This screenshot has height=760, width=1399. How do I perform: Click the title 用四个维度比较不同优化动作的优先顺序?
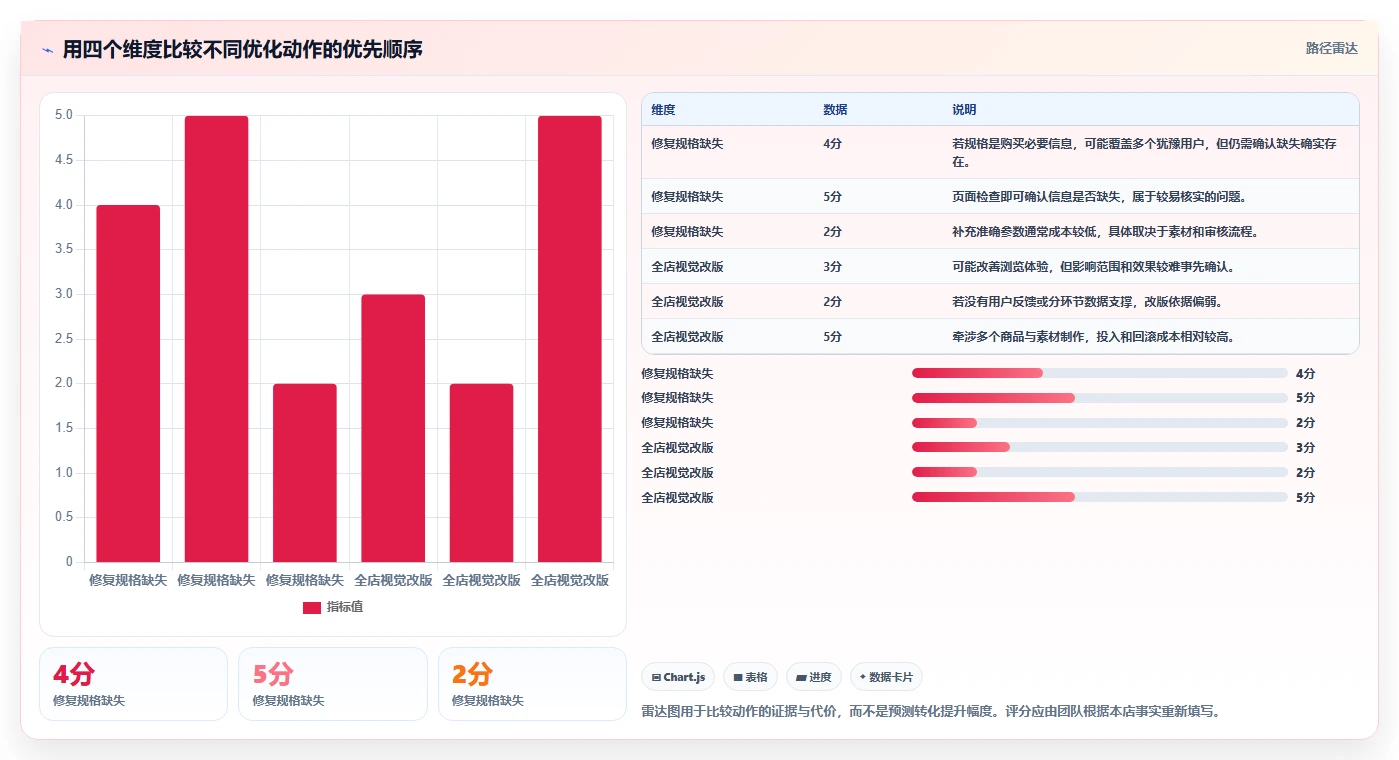[243, 49]
